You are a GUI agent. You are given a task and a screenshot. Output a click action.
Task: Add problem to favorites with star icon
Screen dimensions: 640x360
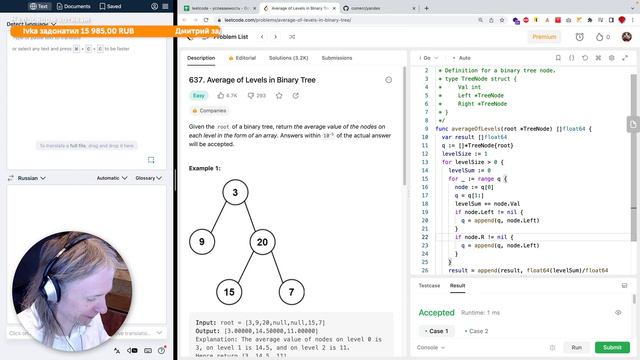(279, 96)
